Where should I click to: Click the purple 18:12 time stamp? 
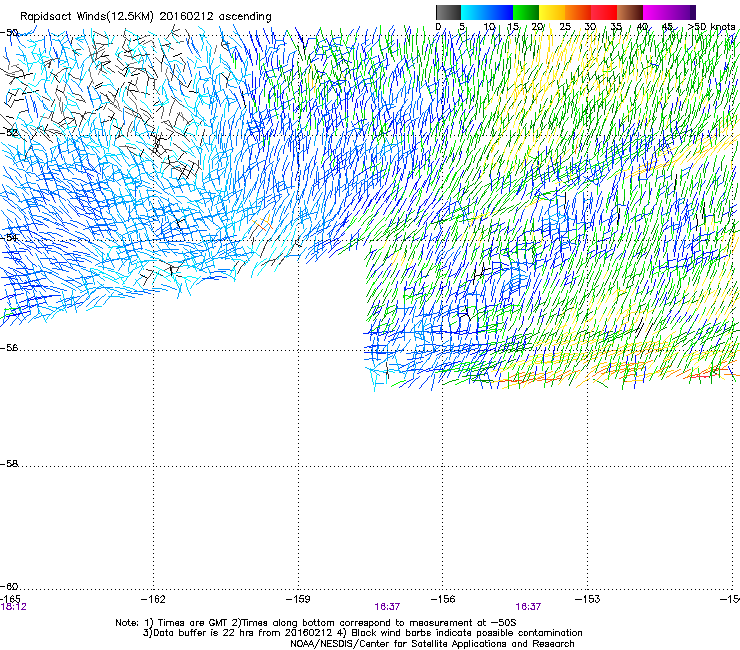point(13,607)
